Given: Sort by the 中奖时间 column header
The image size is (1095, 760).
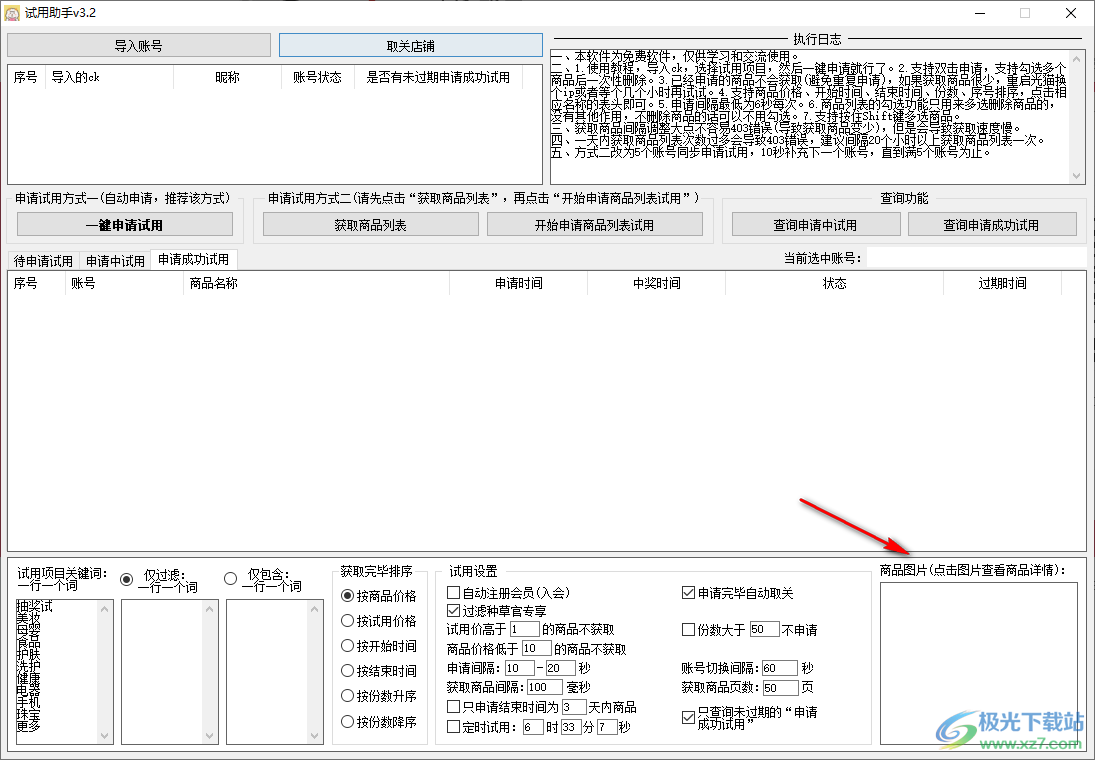Looking at the screenshot, I should [x=656, y=283].
